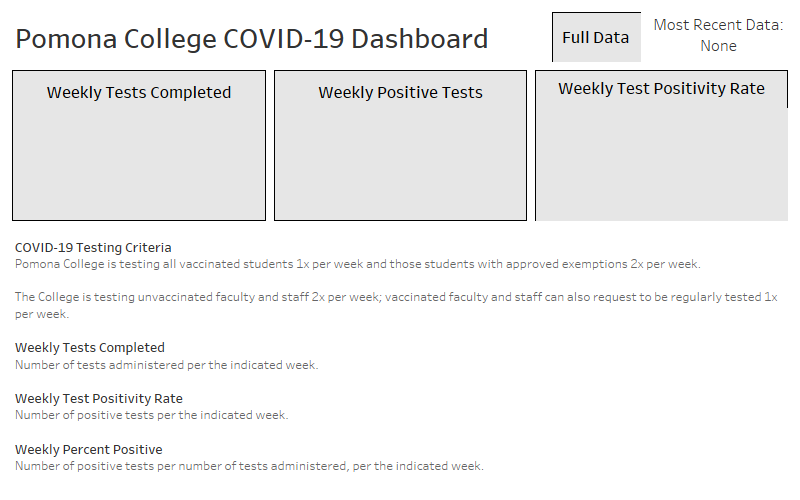The height and width of the screenshot is (500, 800).
Task: Click the paragraph about unvaccinated faculty and staff
Action: pos(396,305)
